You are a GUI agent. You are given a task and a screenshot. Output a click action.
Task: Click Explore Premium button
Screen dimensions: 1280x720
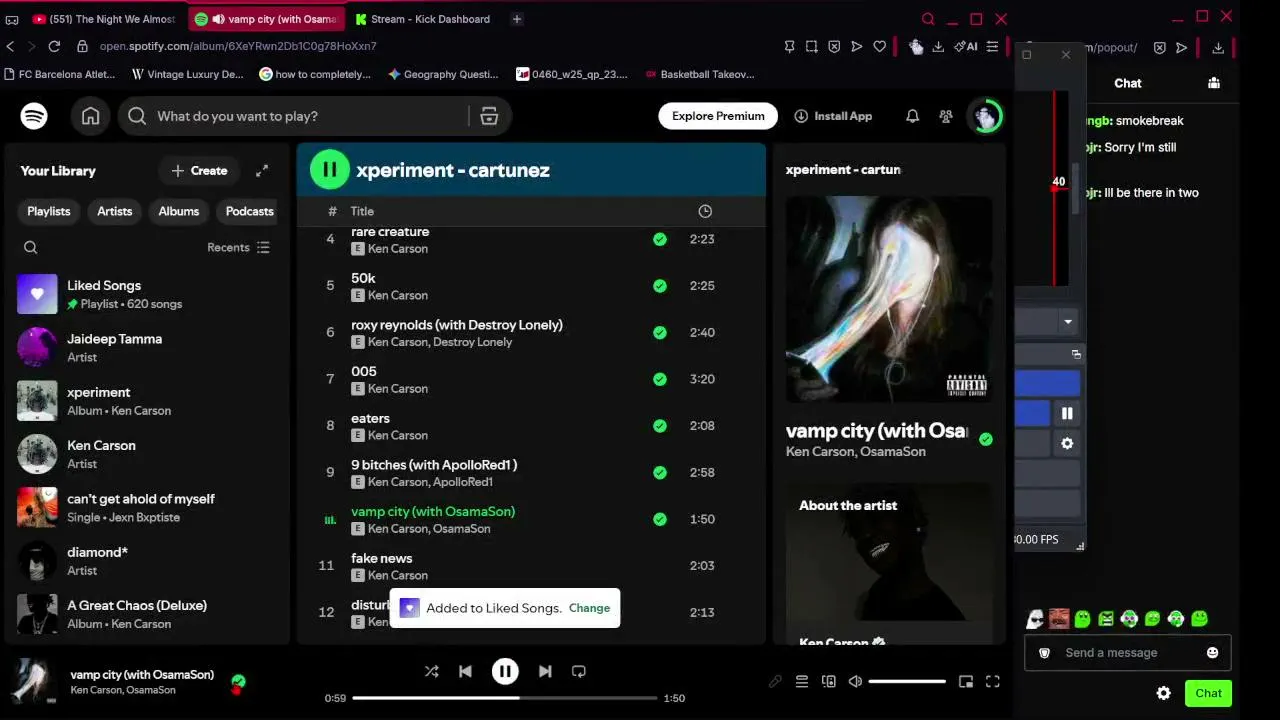point(718,116)
